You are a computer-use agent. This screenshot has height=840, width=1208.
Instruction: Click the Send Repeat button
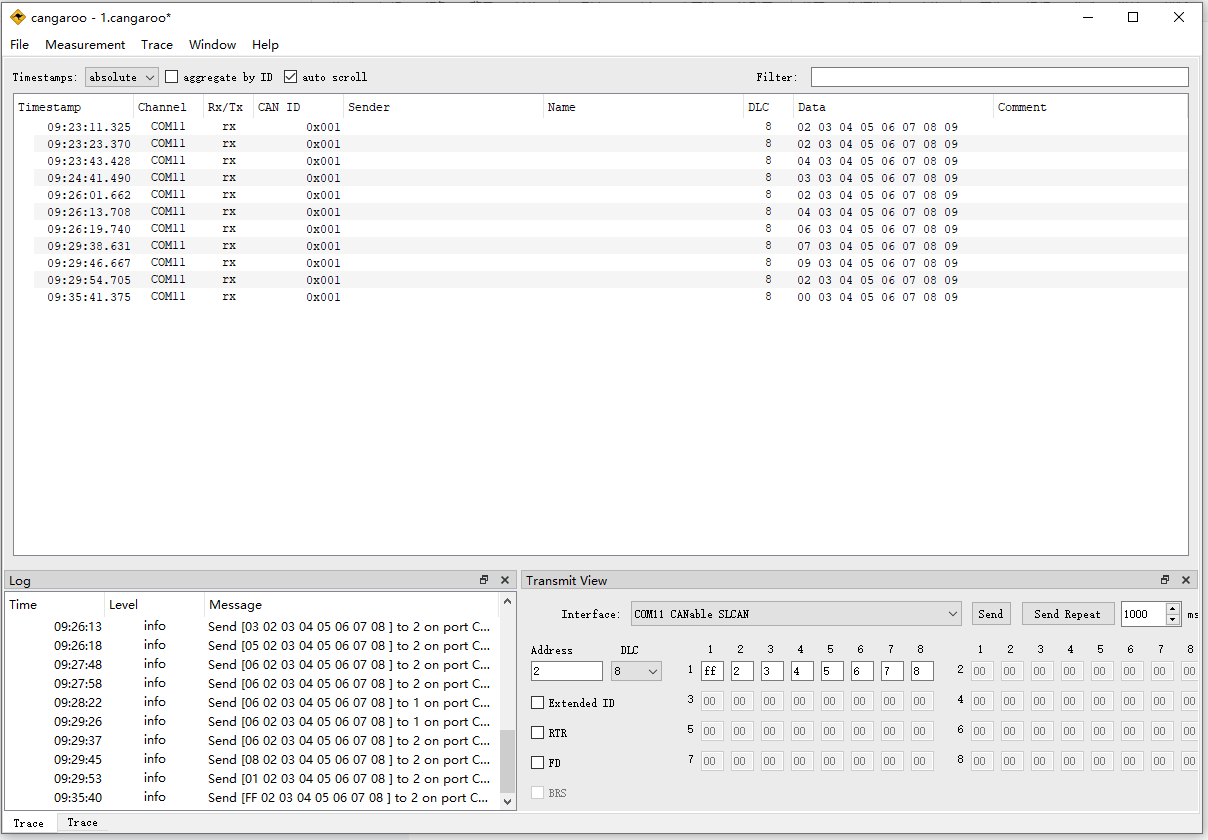click(1068, 614)
